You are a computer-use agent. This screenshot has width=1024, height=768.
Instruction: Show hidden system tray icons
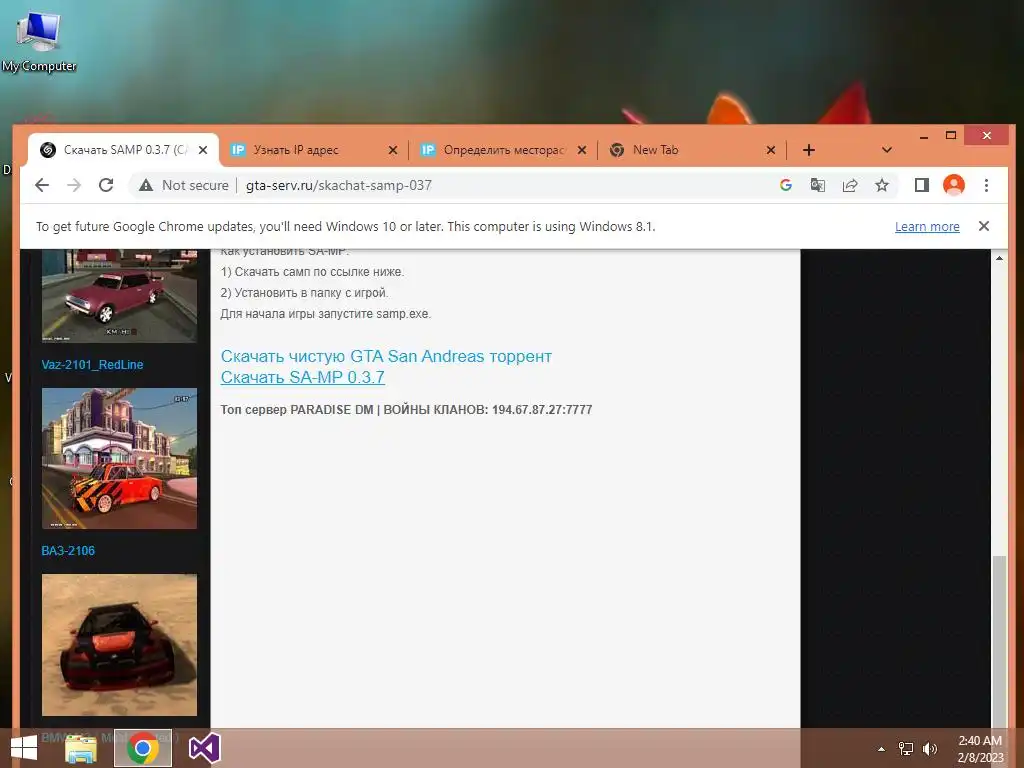[881, 749]
